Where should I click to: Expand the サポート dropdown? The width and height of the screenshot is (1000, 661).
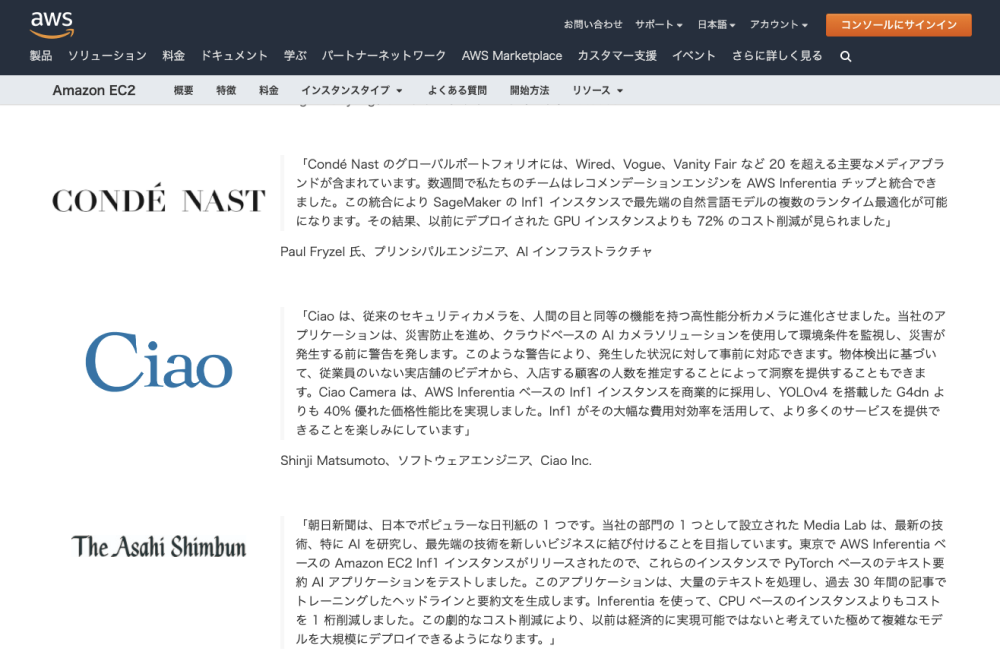pos(659,24)
